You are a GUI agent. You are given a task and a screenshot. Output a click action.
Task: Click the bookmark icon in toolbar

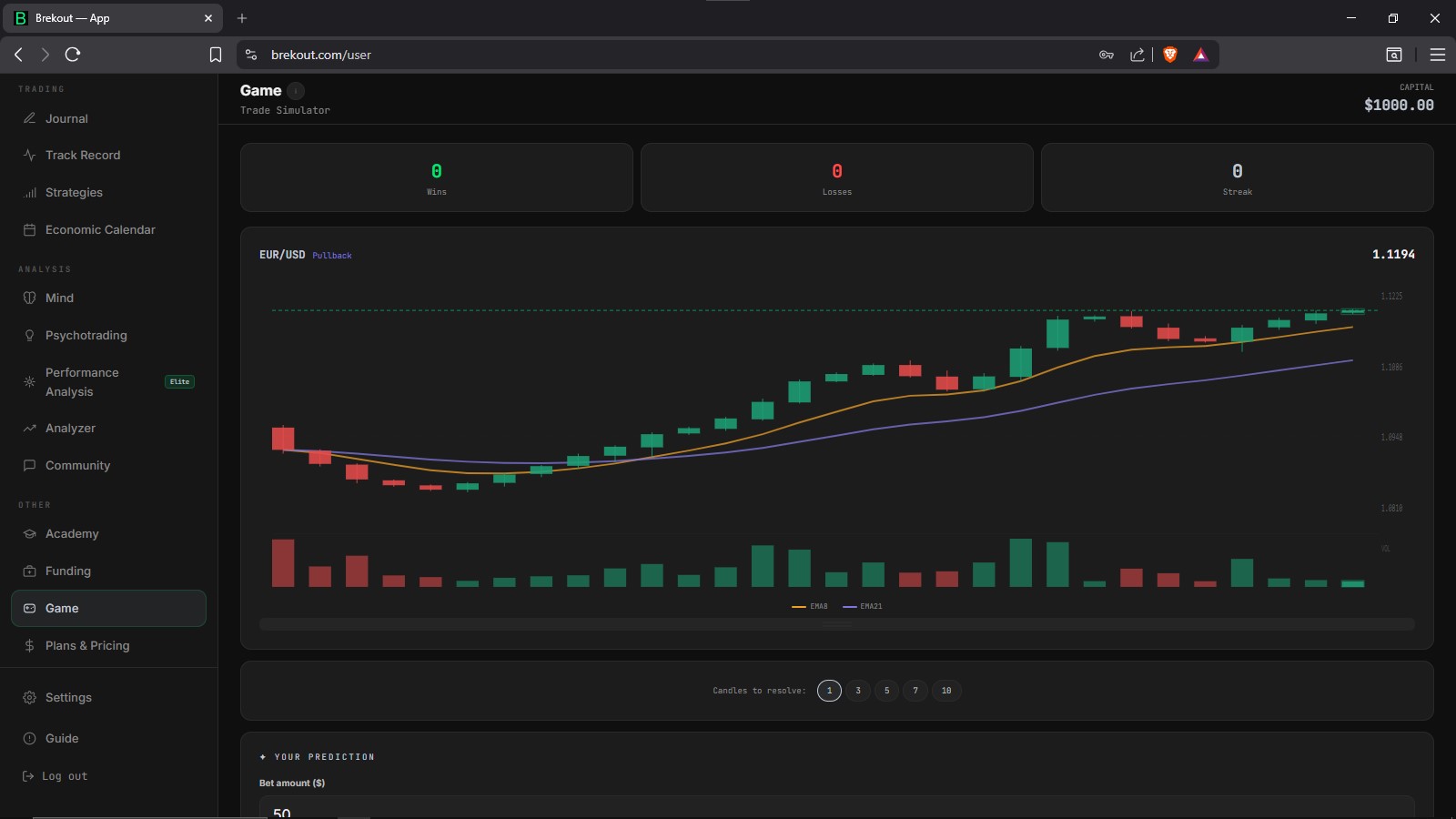pos(216,55)
